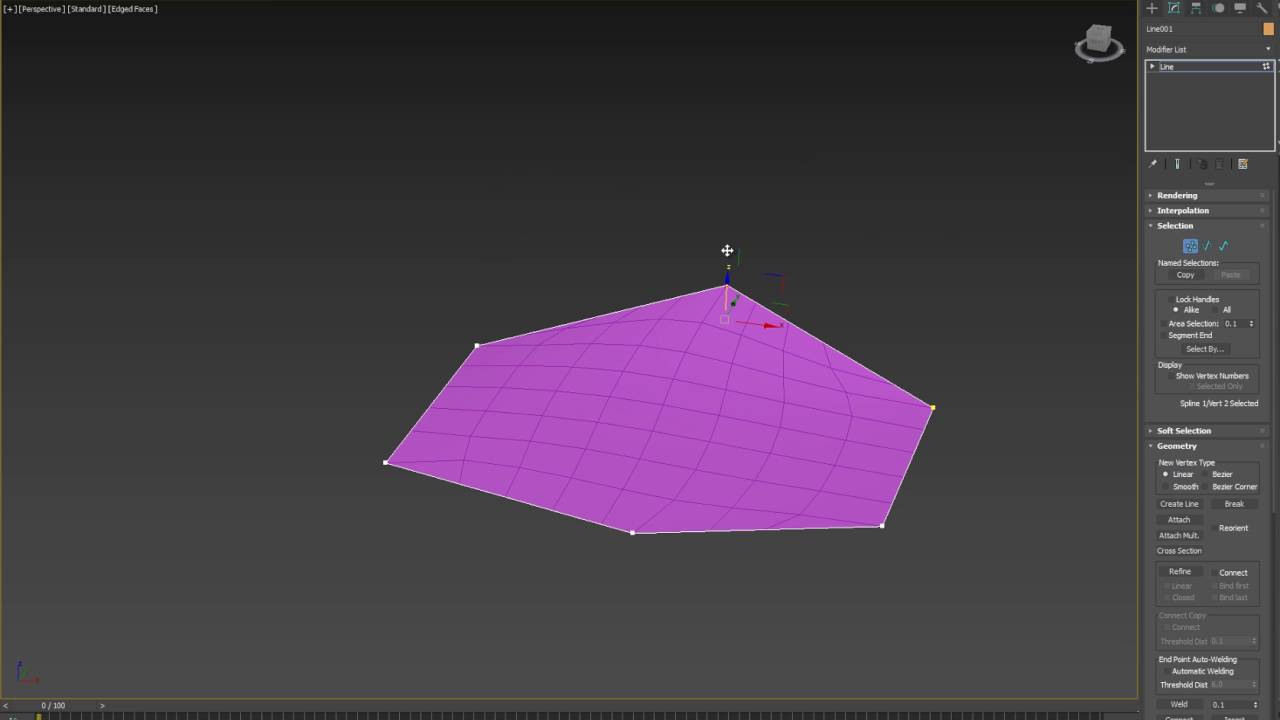The width and height of the screenshot is (1280, 720).
Task: Open the Modify command panel tab
Action: pos(1174,8)
